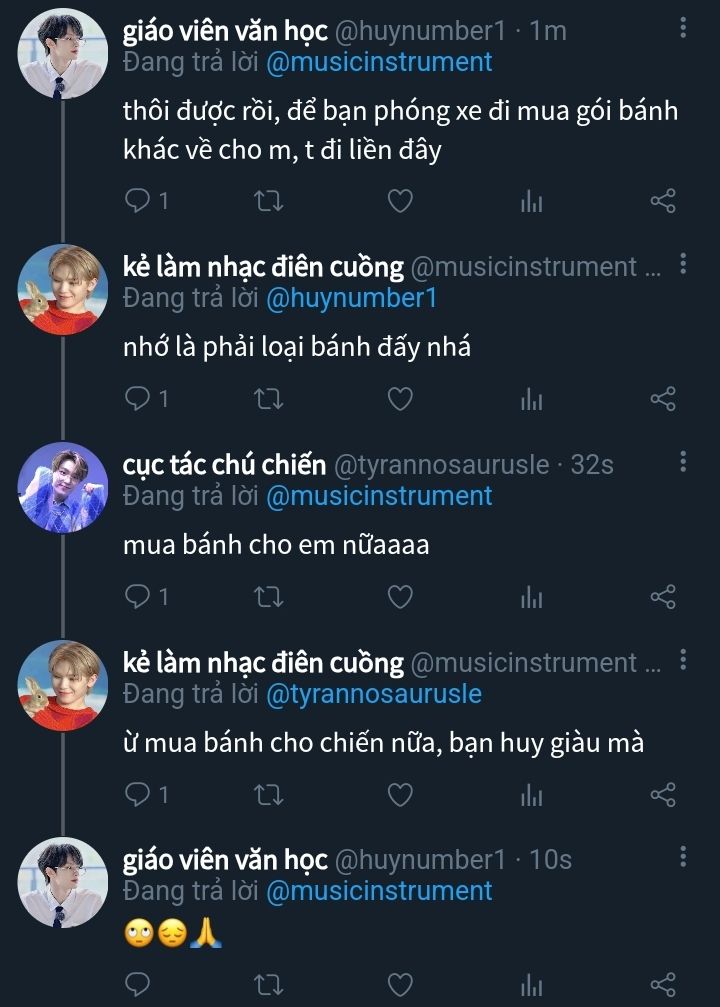Reply to the emoji-only tweet
Image resolution: width=720 pixels, height=1007 pixels.
coord(137,983)
